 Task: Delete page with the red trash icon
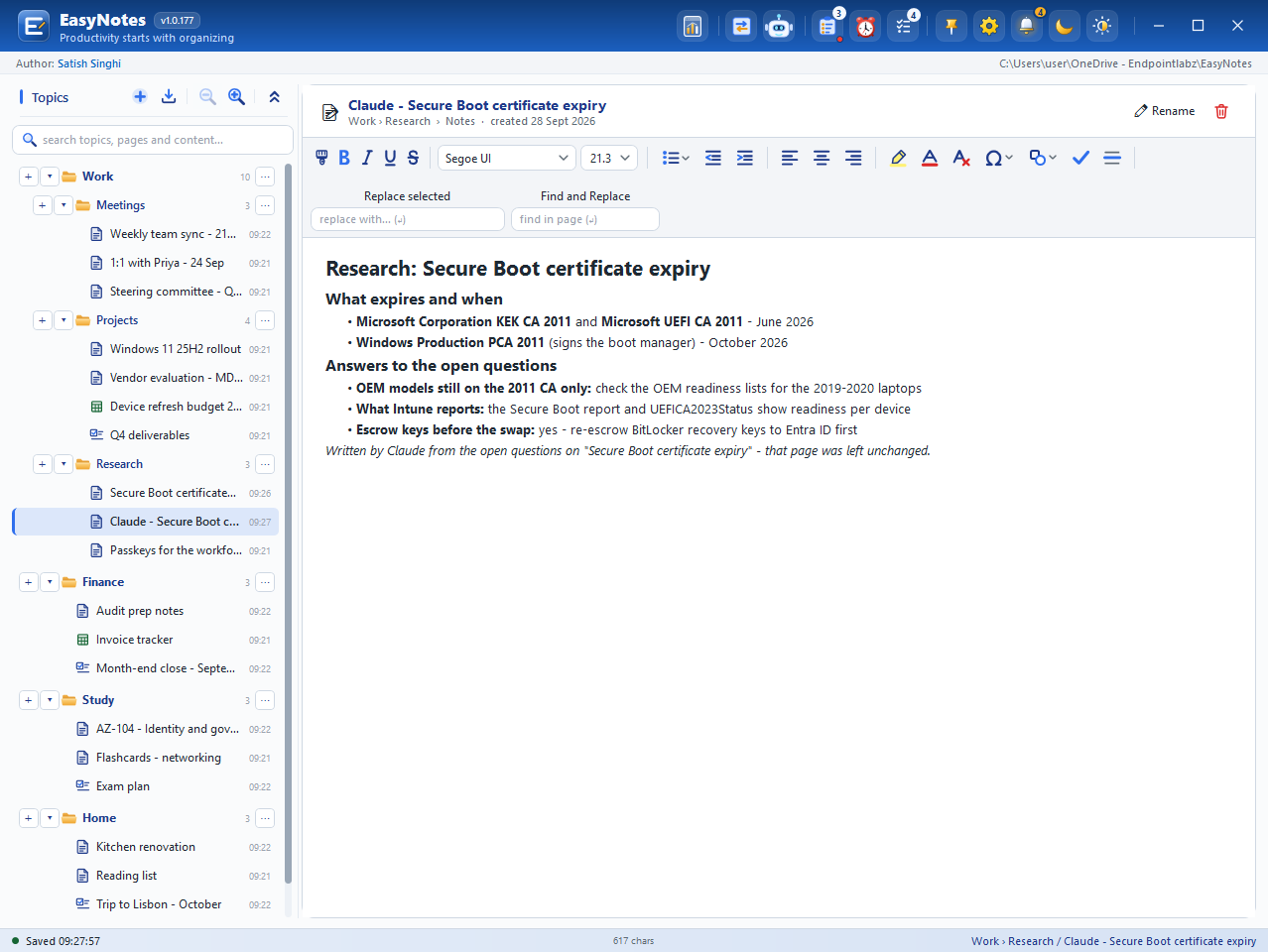click(1221, 111)
